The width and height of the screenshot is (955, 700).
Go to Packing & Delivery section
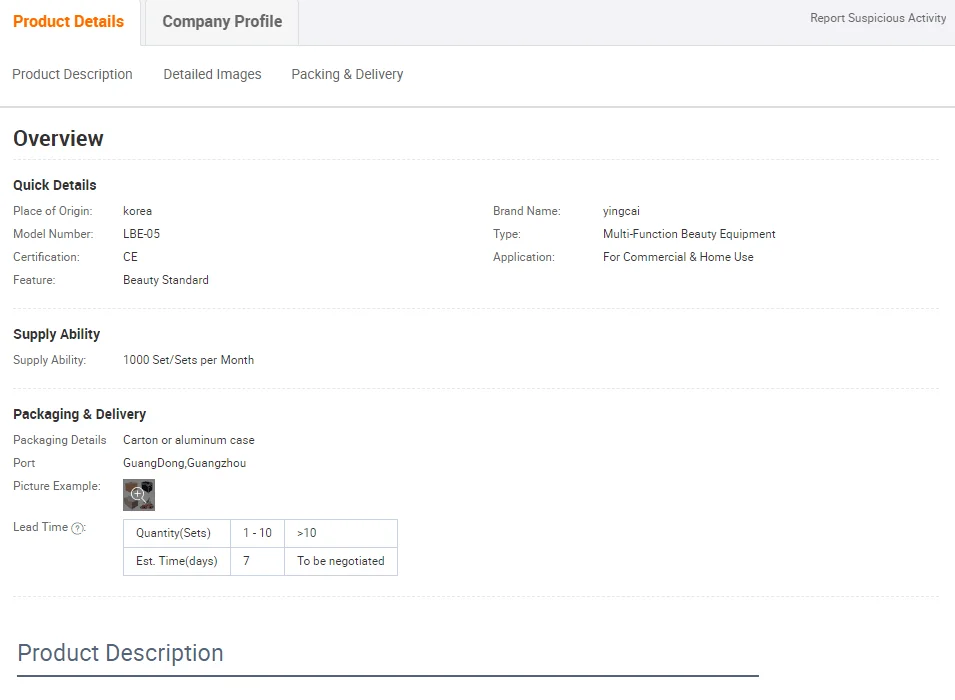coord(347,74)
